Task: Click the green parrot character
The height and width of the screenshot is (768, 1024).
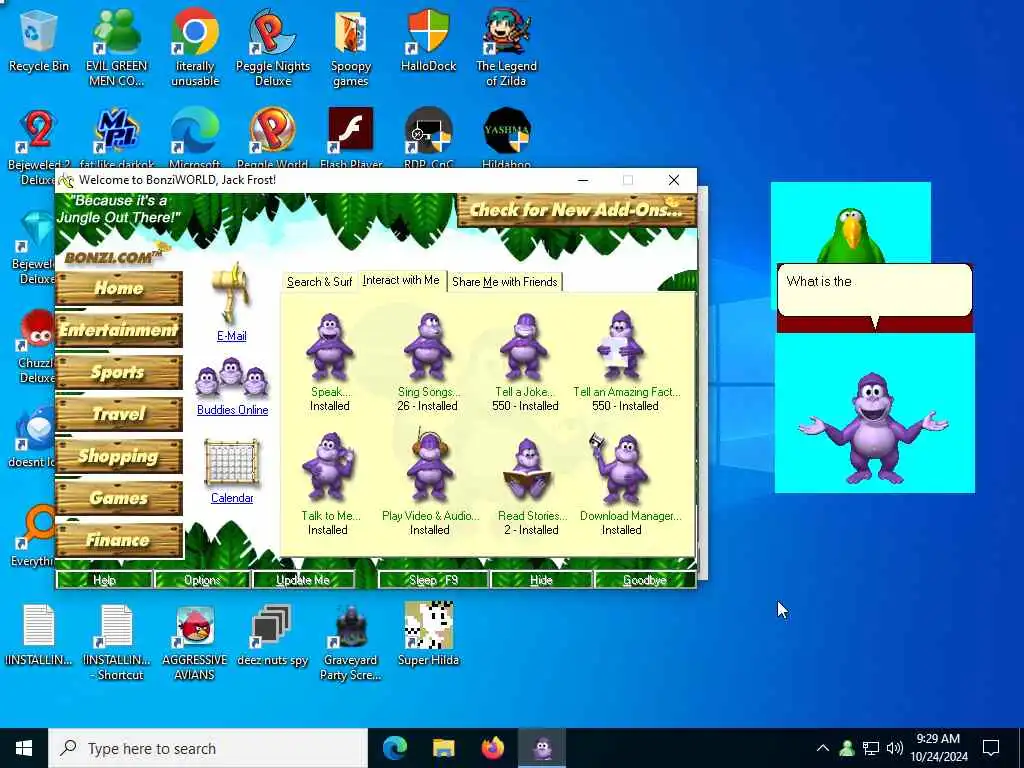Action: [x=851, y=235]
